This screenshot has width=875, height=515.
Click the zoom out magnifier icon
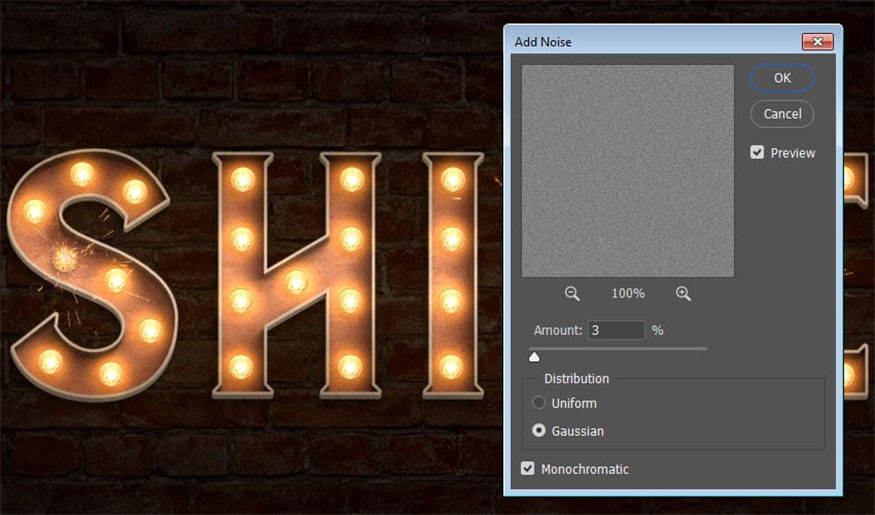(x=572, y=293)
